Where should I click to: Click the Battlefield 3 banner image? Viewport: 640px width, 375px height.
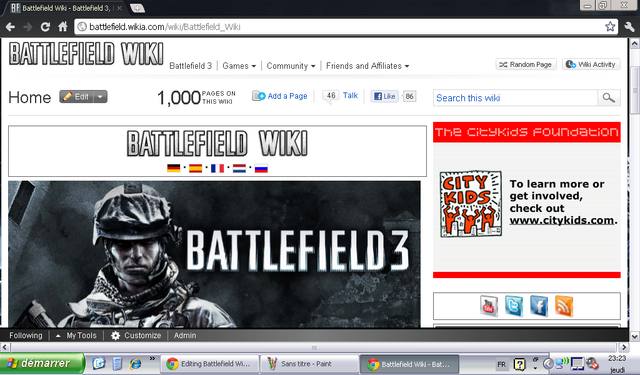[x=214, y=254]
